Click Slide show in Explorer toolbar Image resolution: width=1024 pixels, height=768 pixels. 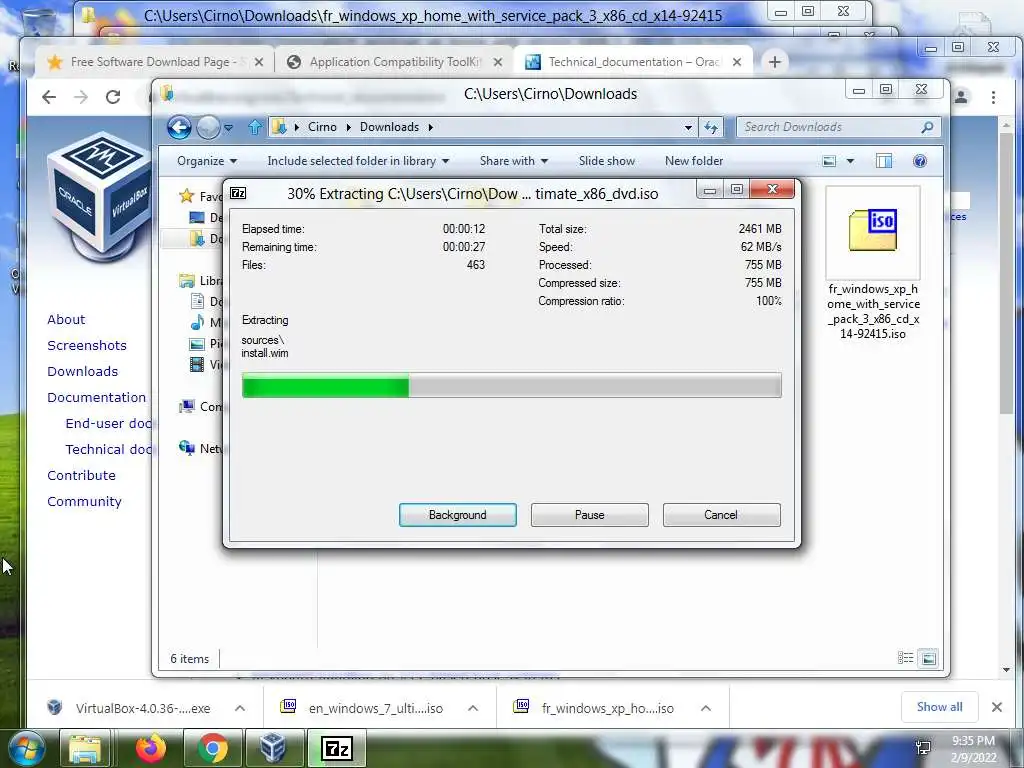(606, 161)
